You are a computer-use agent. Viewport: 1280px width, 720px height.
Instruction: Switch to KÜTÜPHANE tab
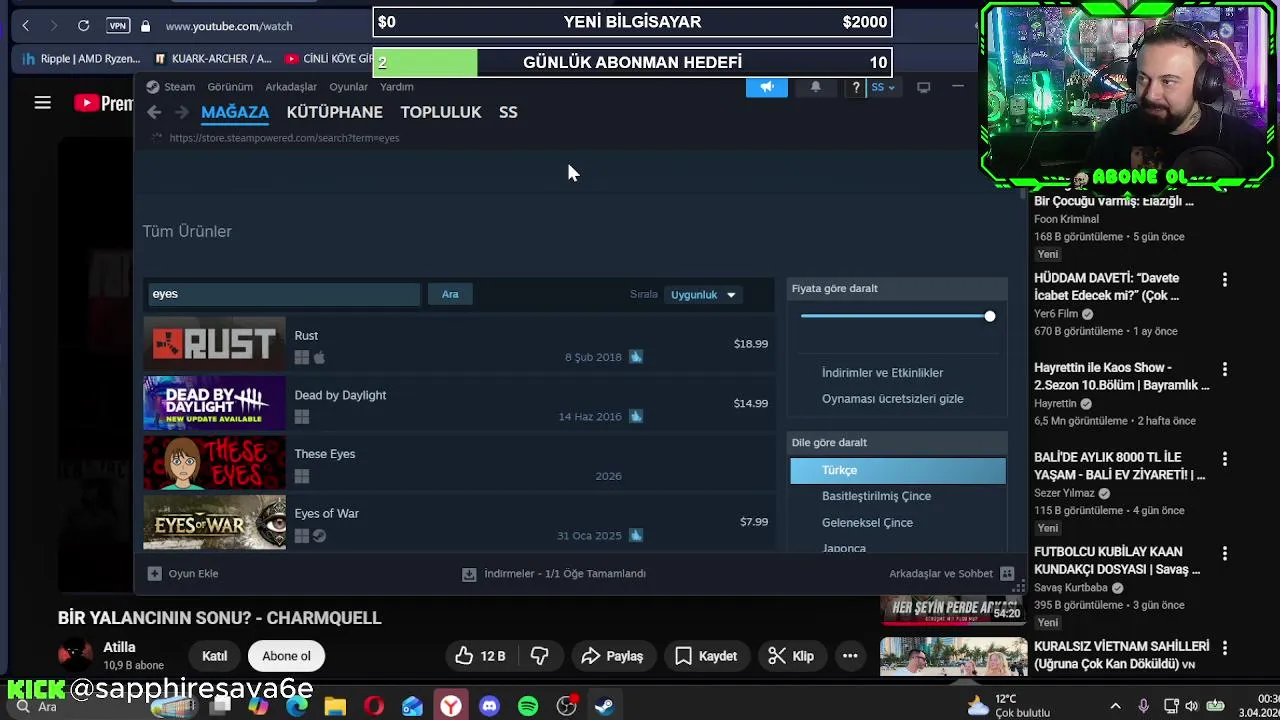point(334,112)
